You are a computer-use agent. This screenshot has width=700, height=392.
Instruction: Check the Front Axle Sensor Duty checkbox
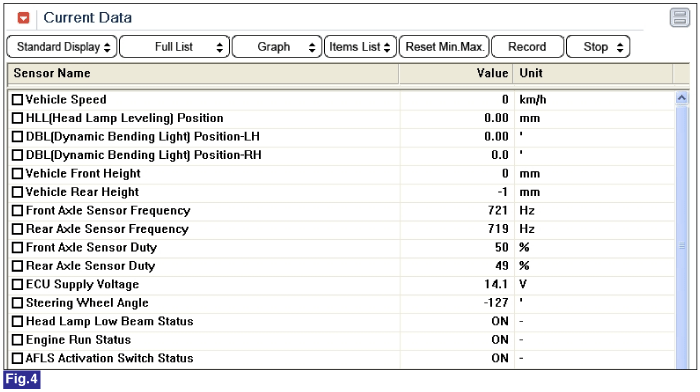click(x=17, y=247)
